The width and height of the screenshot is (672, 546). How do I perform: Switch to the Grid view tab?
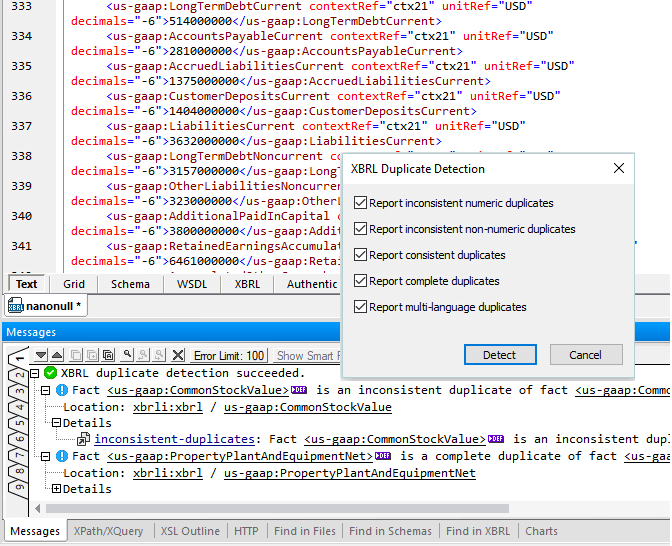(x=74, y=284)
